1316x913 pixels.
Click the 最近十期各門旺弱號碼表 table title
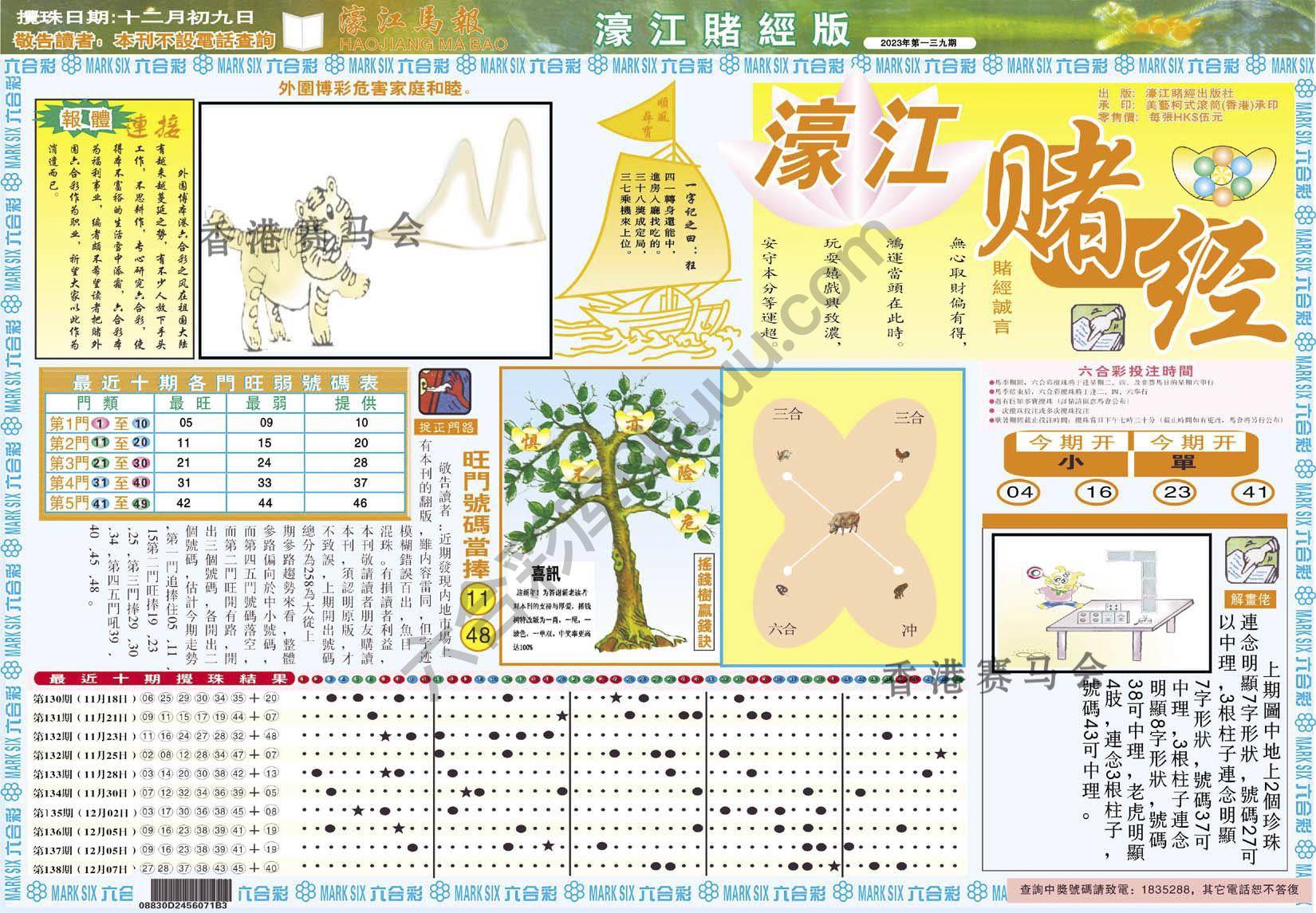[x=226, y=382]
